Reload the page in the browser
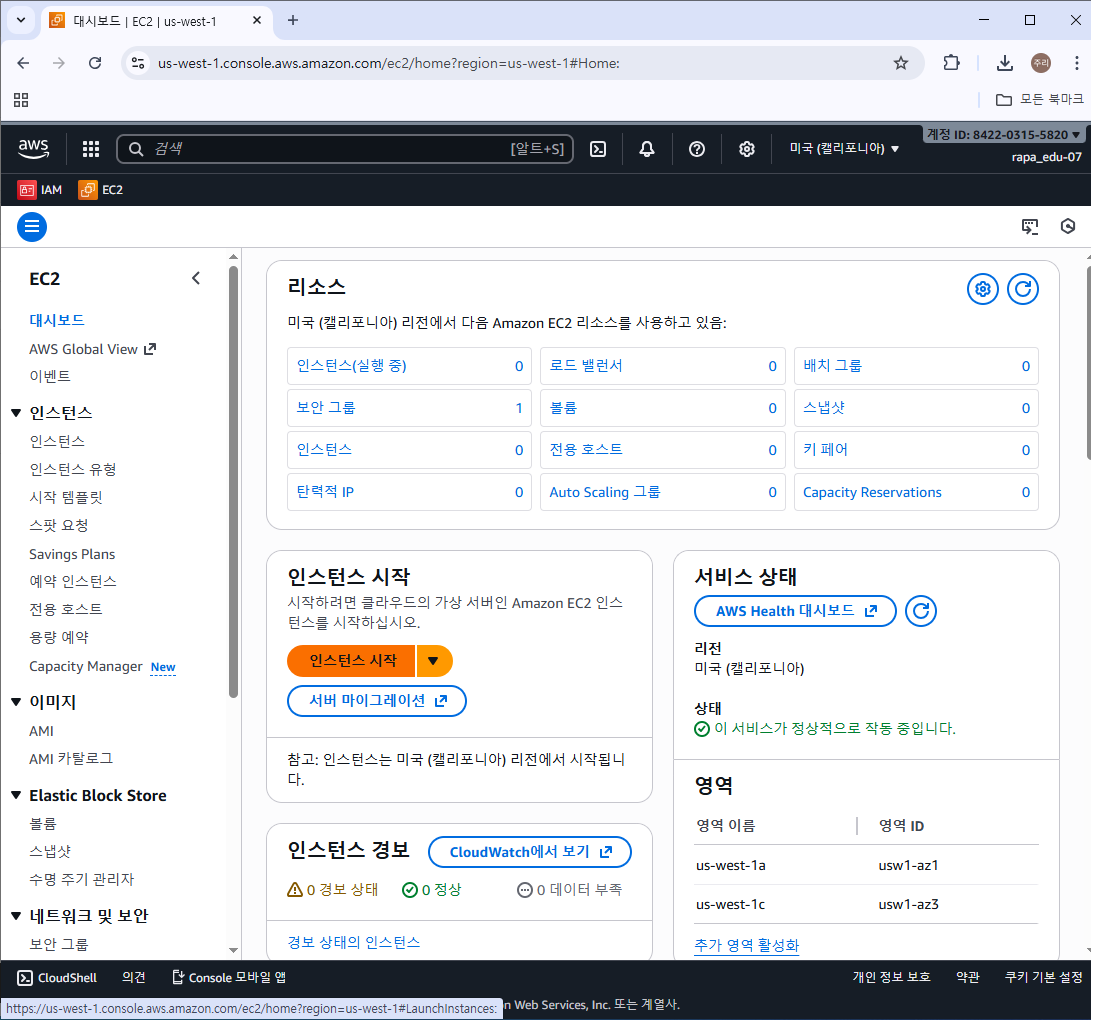This screenshot has height=1020, width=1100. point(95,63)
